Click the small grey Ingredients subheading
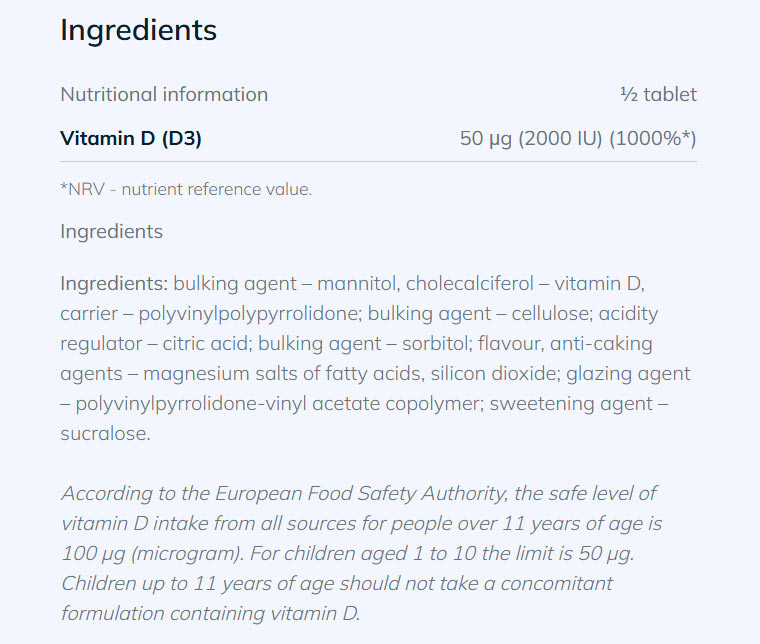Viewport: 760px width, 644px height. [111, 232]
